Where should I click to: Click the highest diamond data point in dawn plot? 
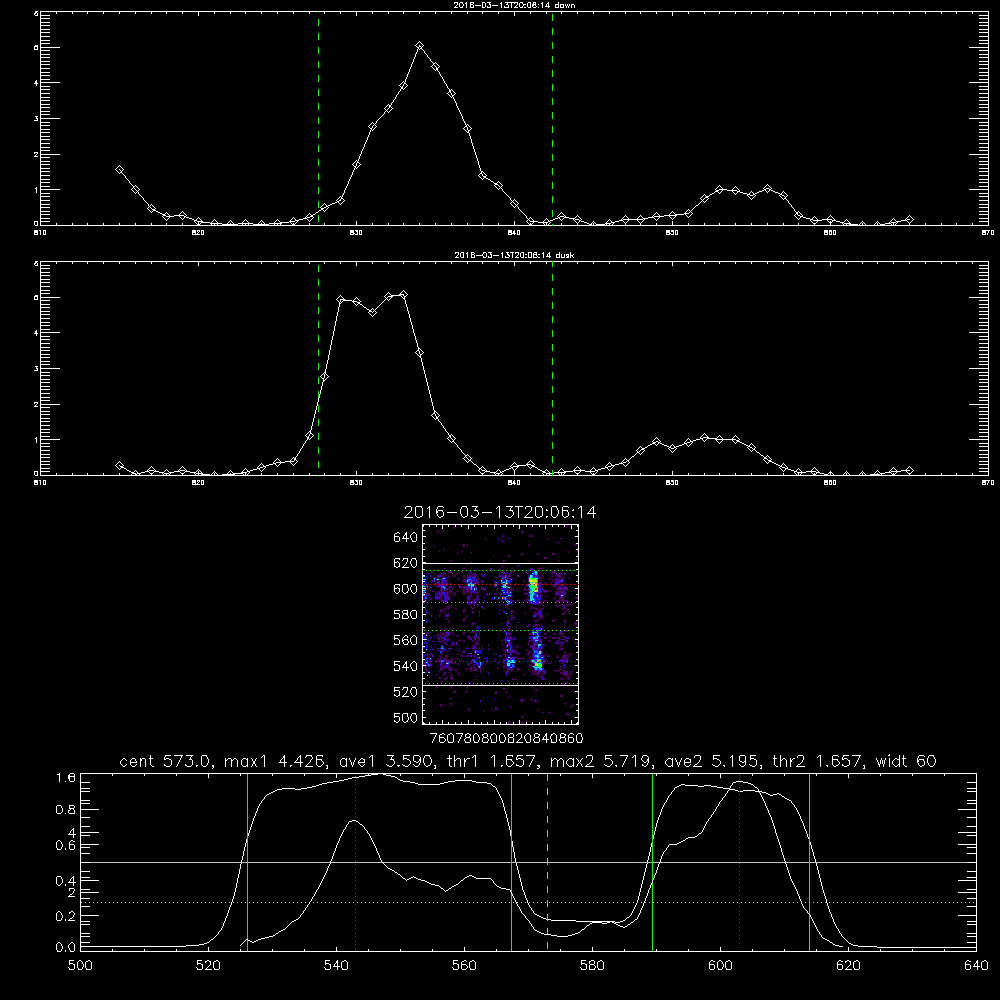[419, 46]
